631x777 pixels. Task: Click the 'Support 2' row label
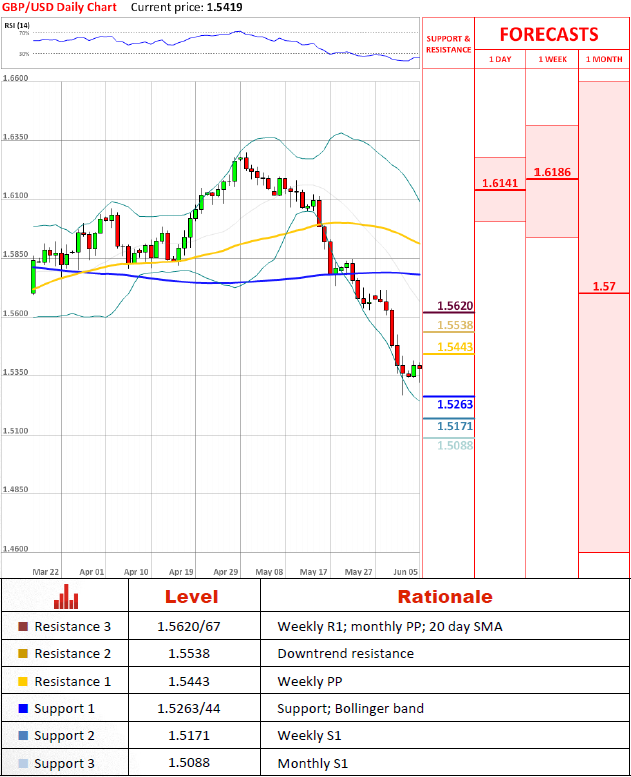[x=64, y=736]
